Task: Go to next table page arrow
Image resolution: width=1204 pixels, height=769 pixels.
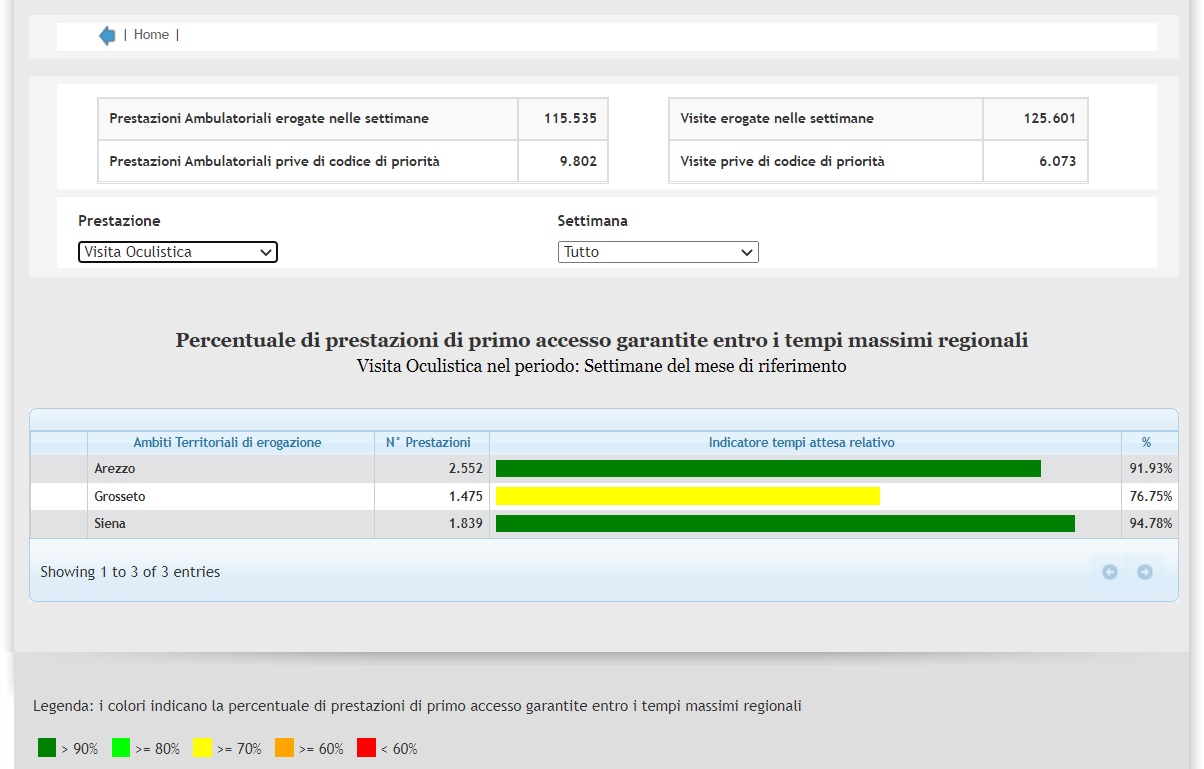Action: pos(1144,572)
